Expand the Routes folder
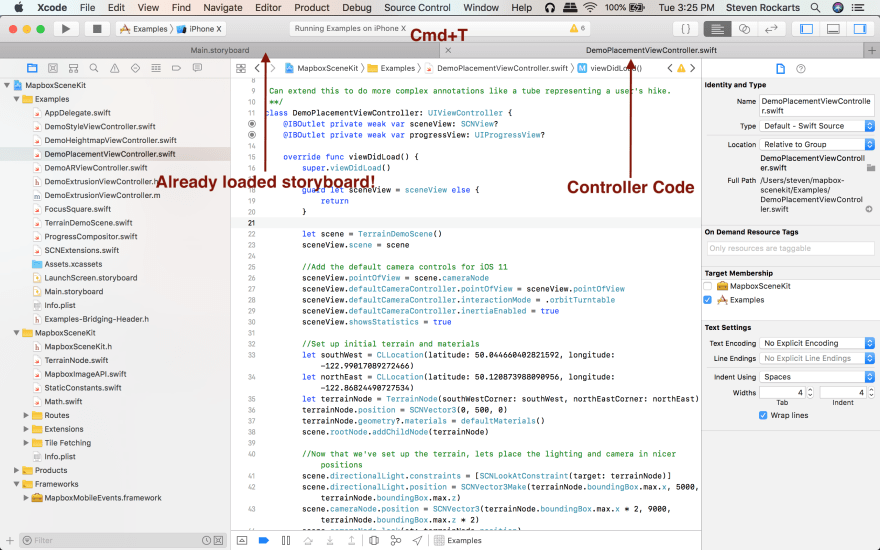Viewport: 880px width, 550px height. coord(26,415)
